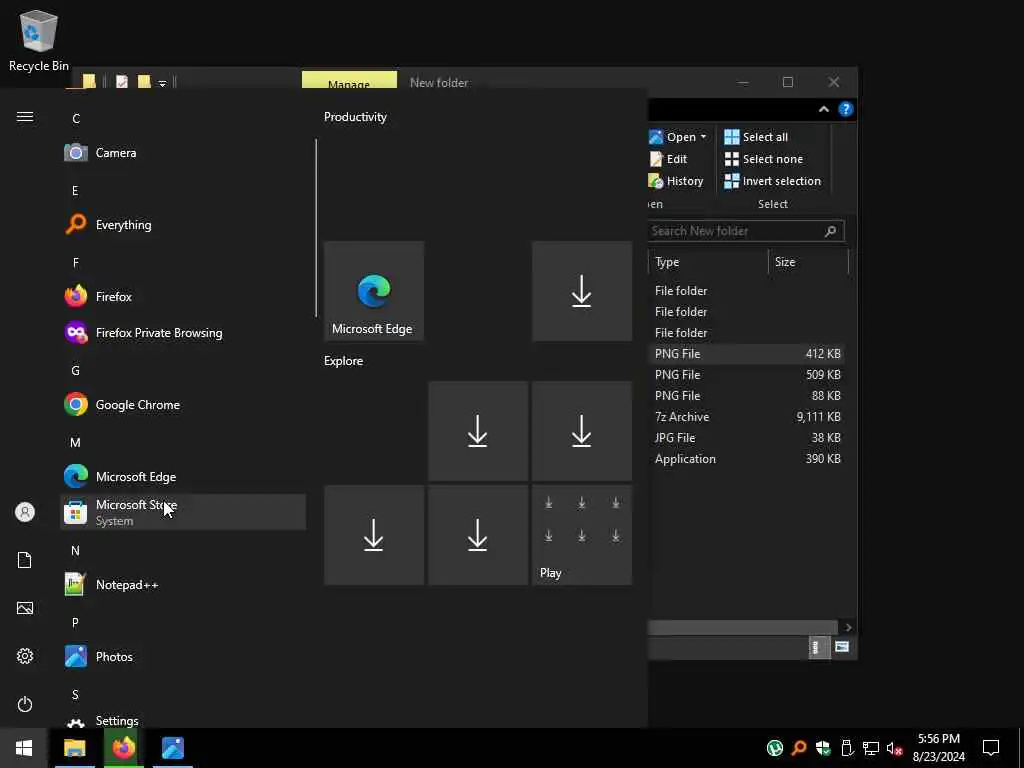Open the Manage tab in File Explorer
This screenshot has height=768, width=1024.
(349, 81)
